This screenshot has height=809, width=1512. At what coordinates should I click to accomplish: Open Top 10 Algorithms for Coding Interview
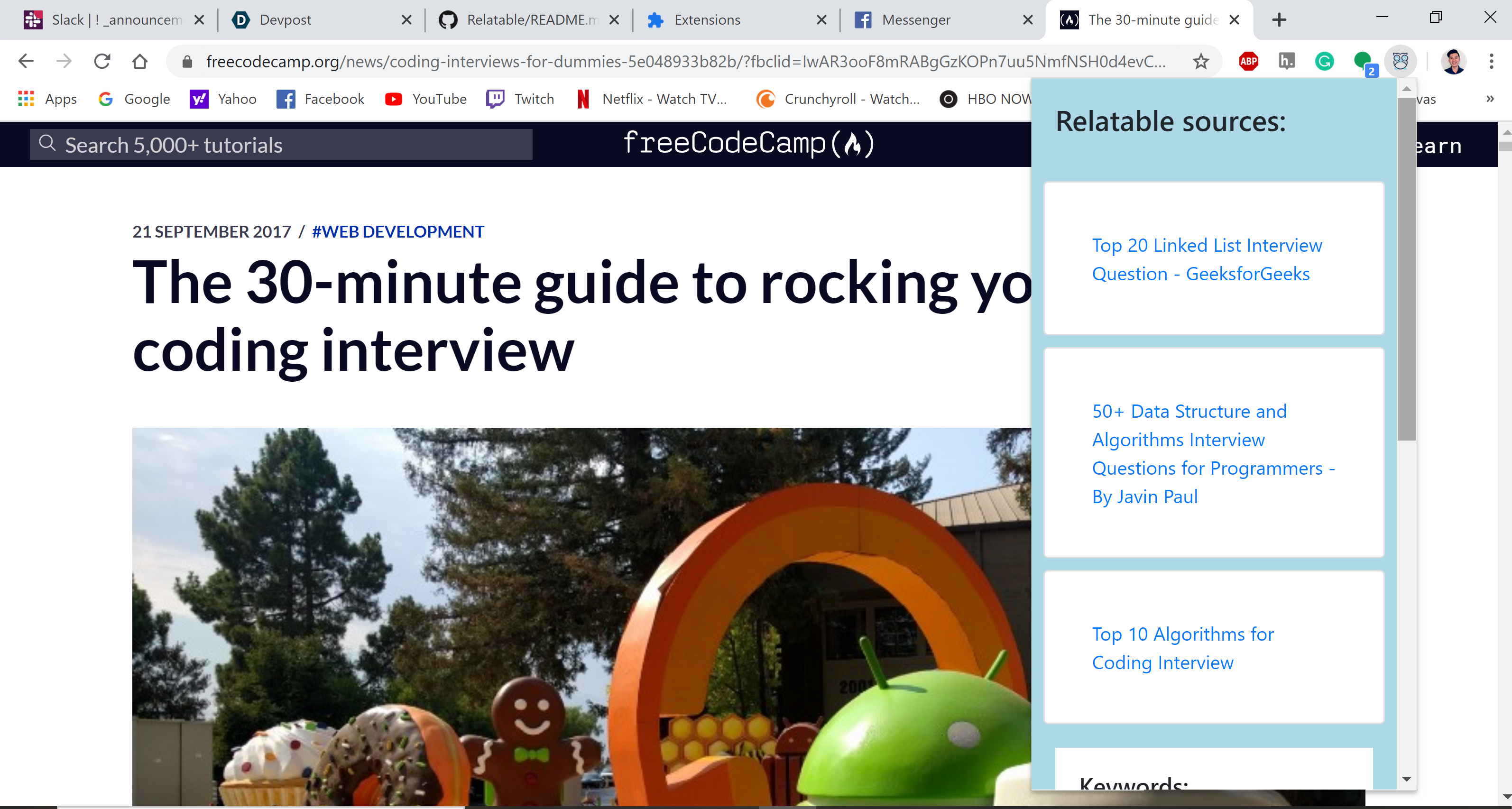[x=1182, y=648]
